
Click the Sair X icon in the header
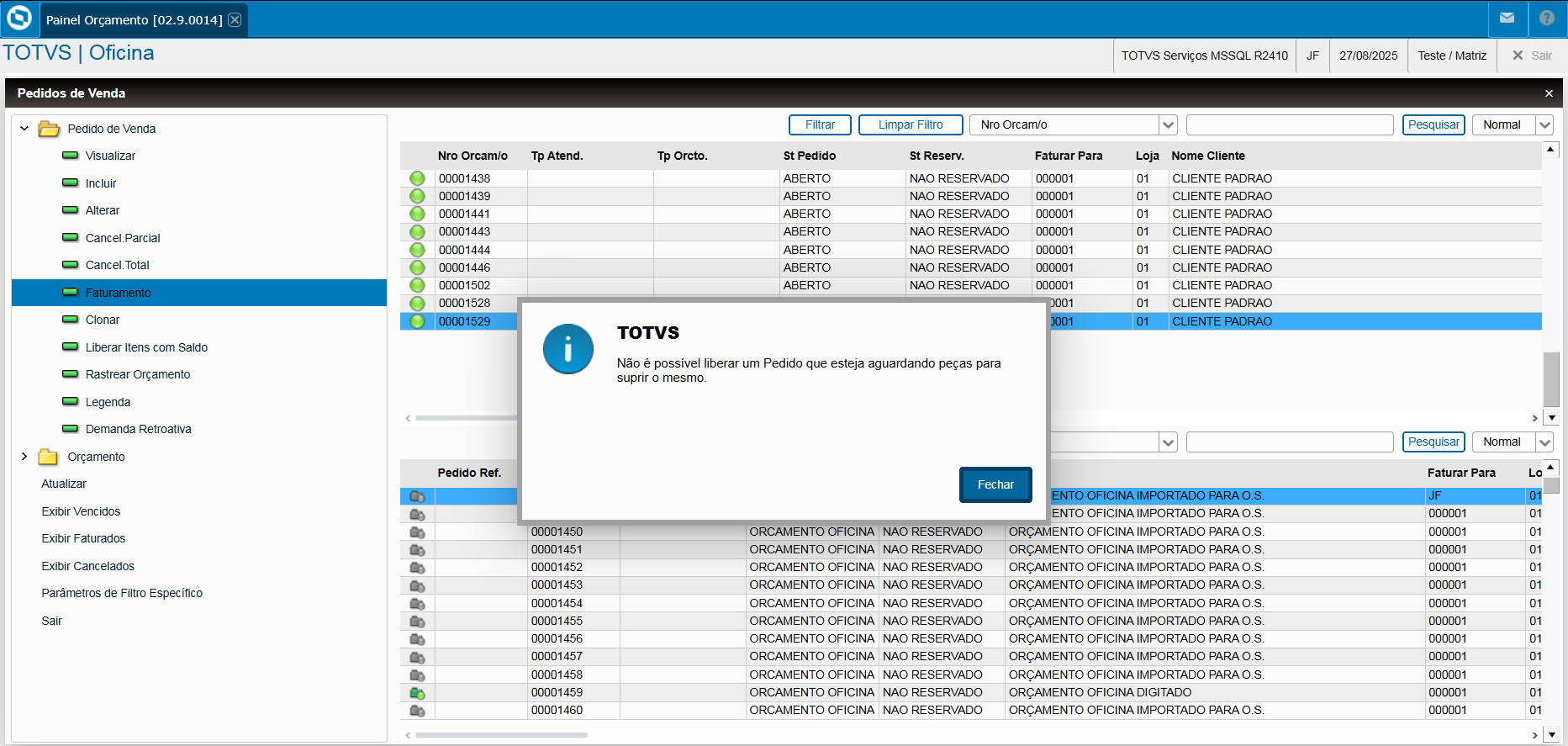[1518, 56]
